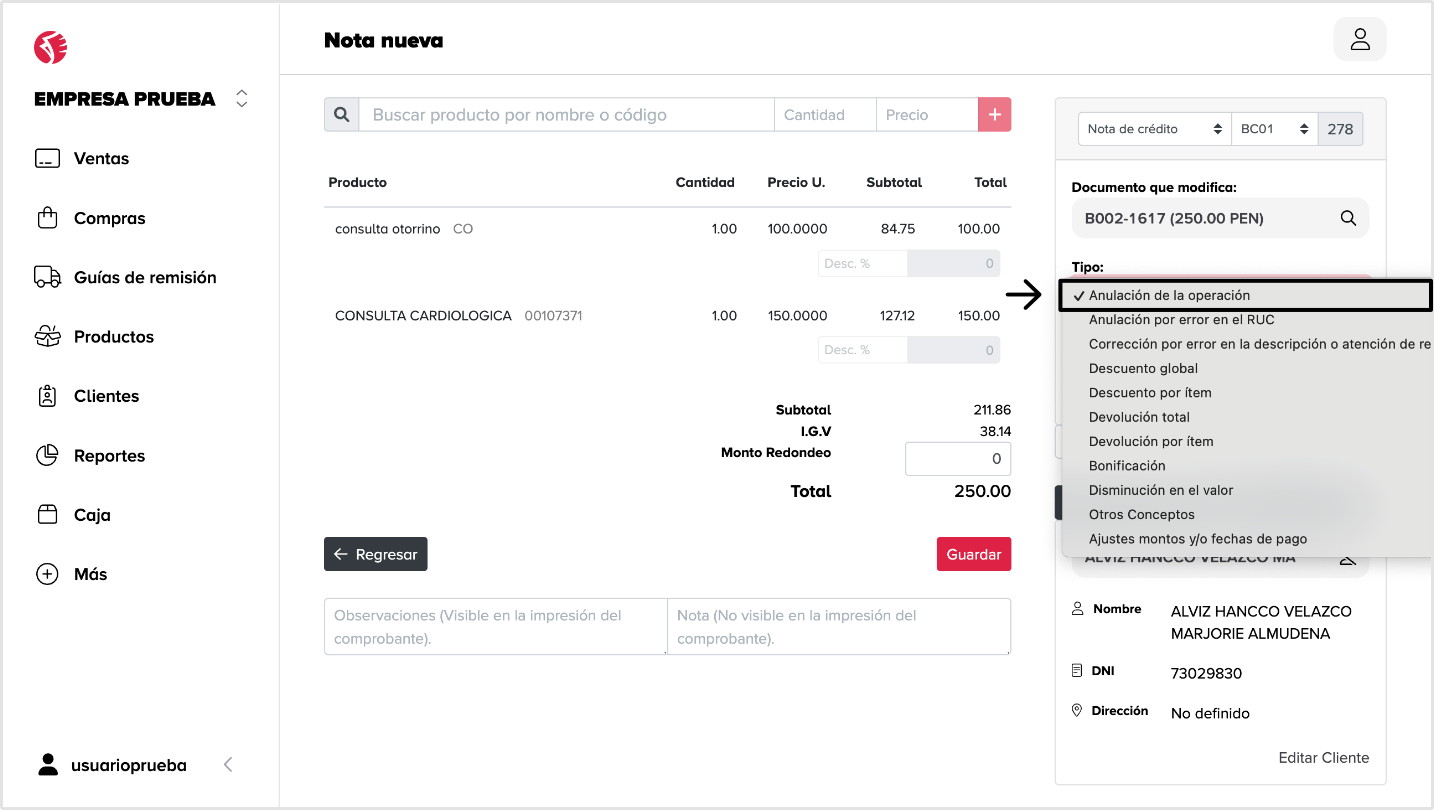Open the BC01 series dropdown
The image size is (1434, 810).
tap(1274, 129)
